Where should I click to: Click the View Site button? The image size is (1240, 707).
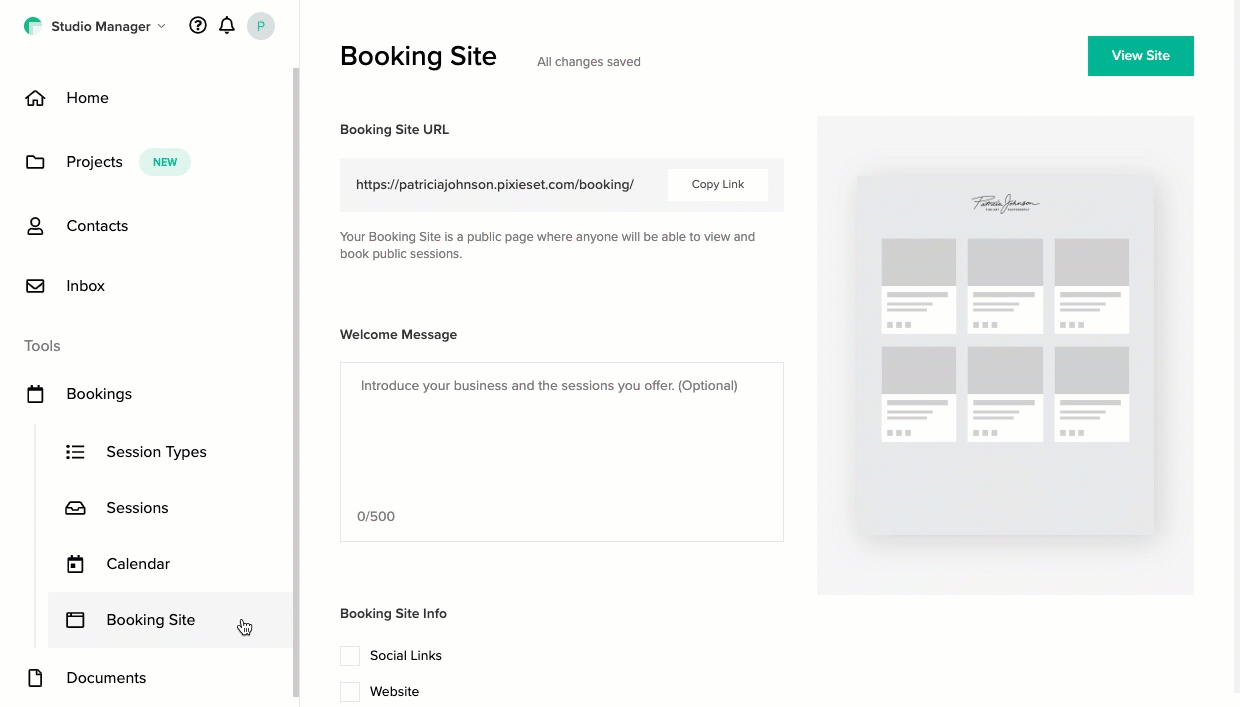point(1140,55)
